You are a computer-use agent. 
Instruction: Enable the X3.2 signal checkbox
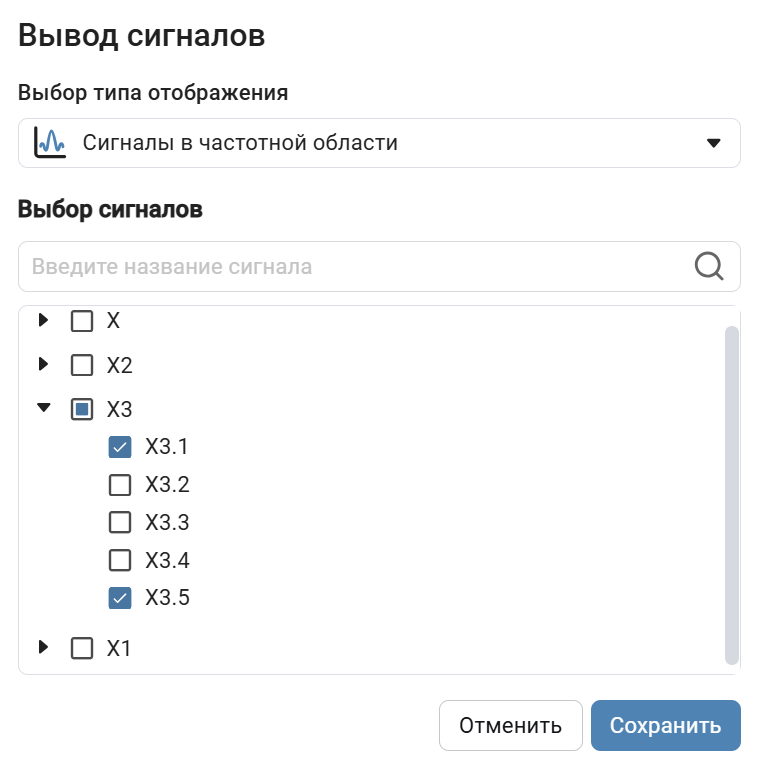pyautogui.click(x=120, y=485)
